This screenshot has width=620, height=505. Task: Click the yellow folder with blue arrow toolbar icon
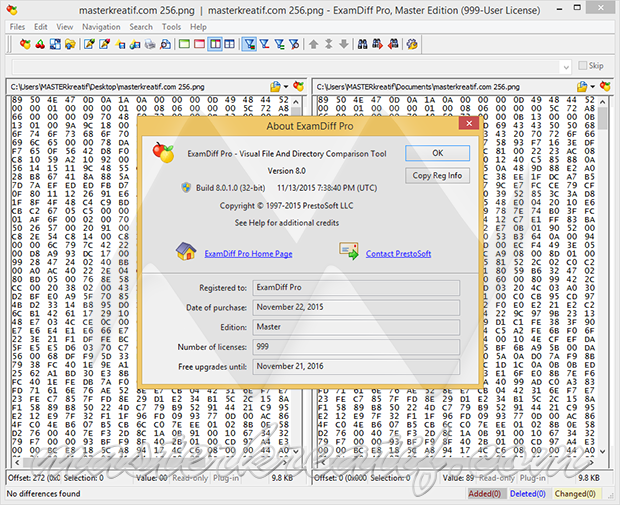[70, 44]
